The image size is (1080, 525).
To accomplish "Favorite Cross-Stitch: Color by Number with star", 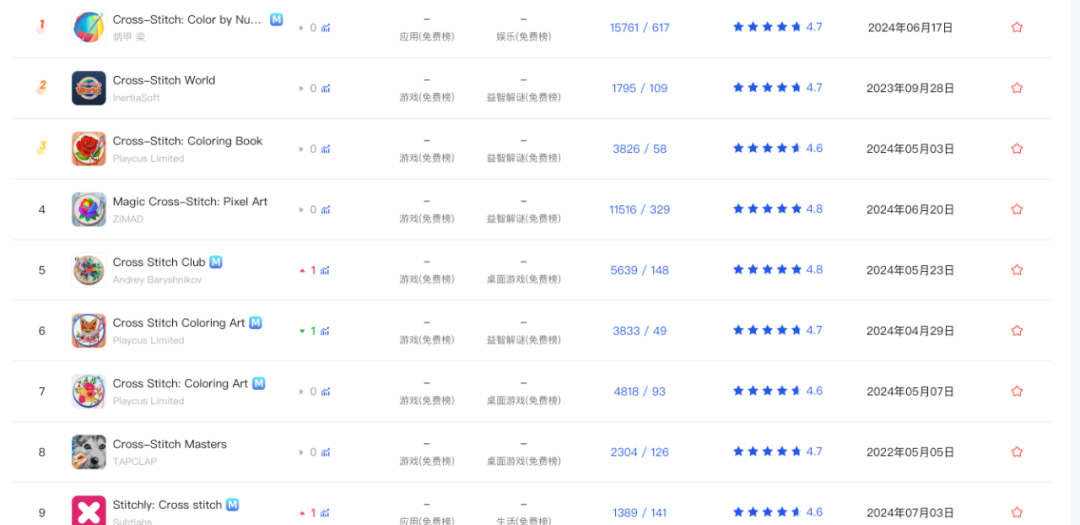I will [x=1017, y=28].
